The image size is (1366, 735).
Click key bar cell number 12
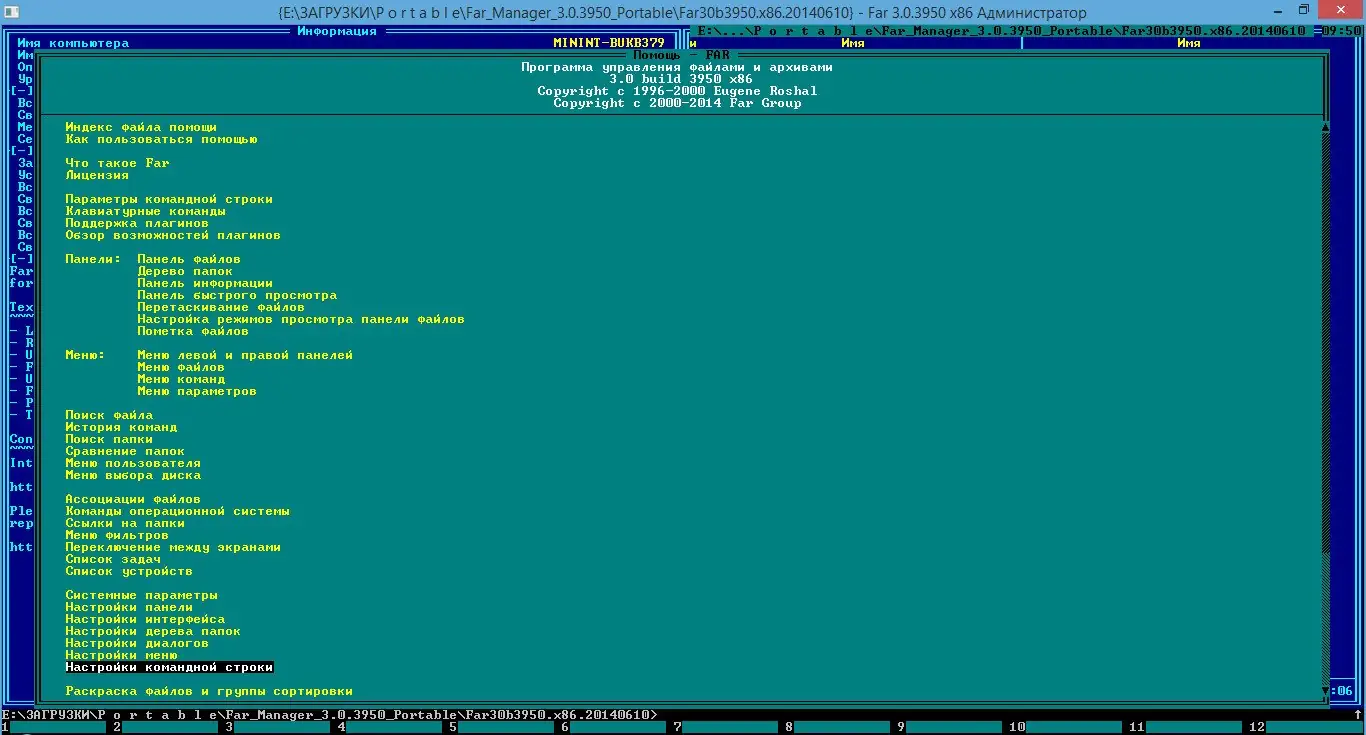(1305, 727)
